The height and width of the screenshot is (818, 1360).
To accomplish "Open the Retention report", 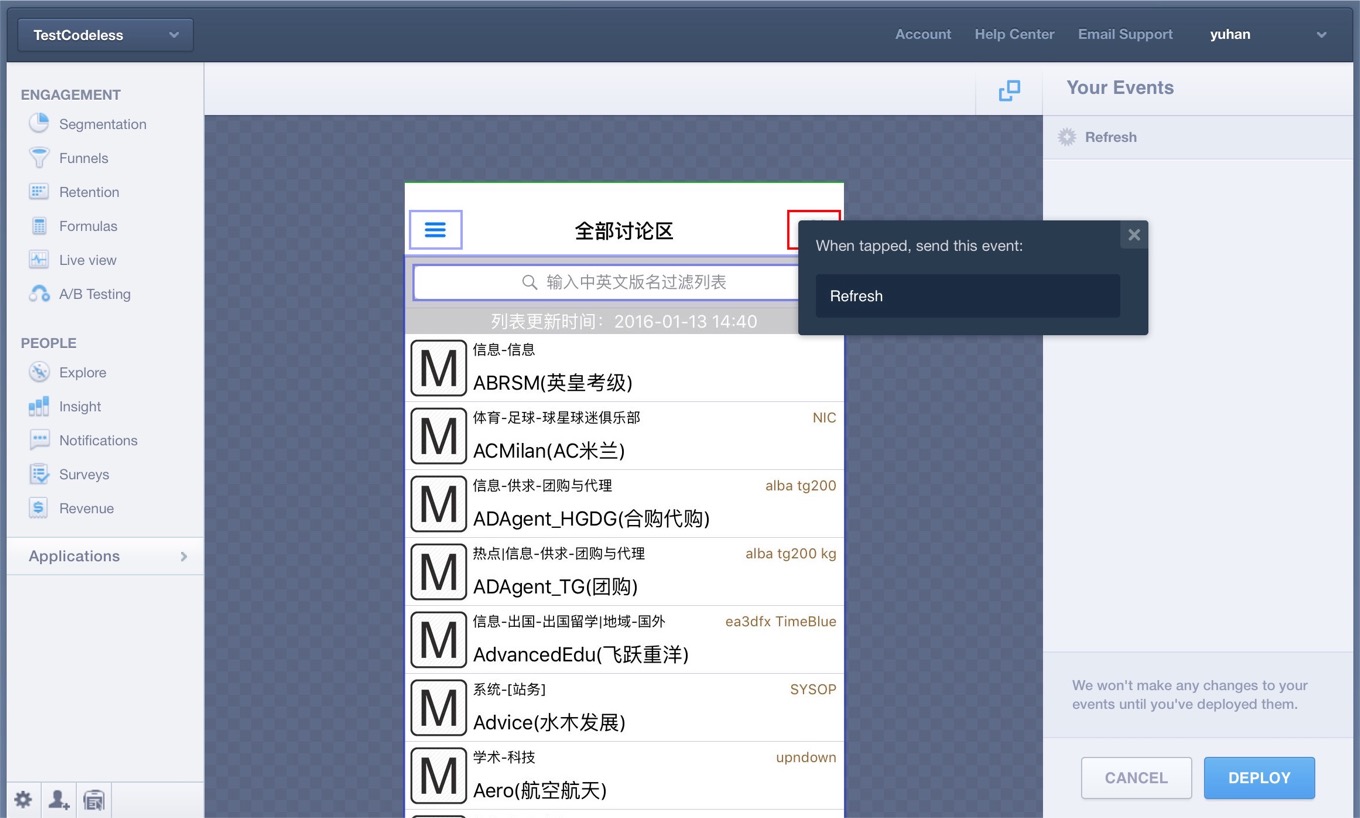I will [x=90, y=191].
